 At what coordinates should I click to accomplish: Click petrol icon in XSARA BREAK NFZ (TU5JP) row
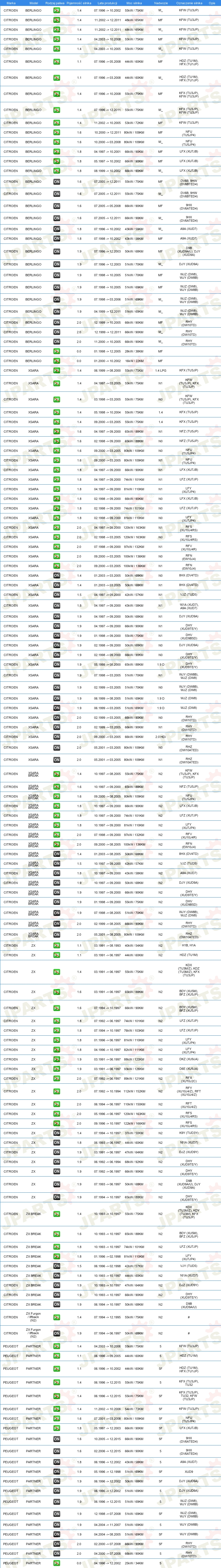[x=57, y=787]
